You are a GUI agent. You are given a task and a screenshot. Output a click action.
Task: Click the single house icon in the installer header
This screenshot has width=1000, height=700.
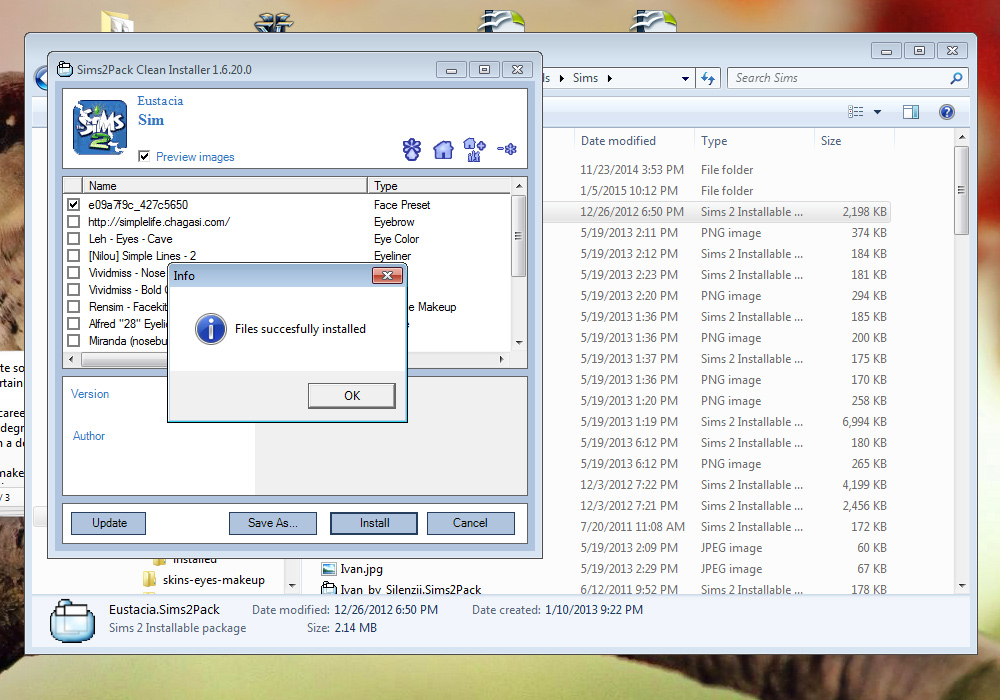443,150
